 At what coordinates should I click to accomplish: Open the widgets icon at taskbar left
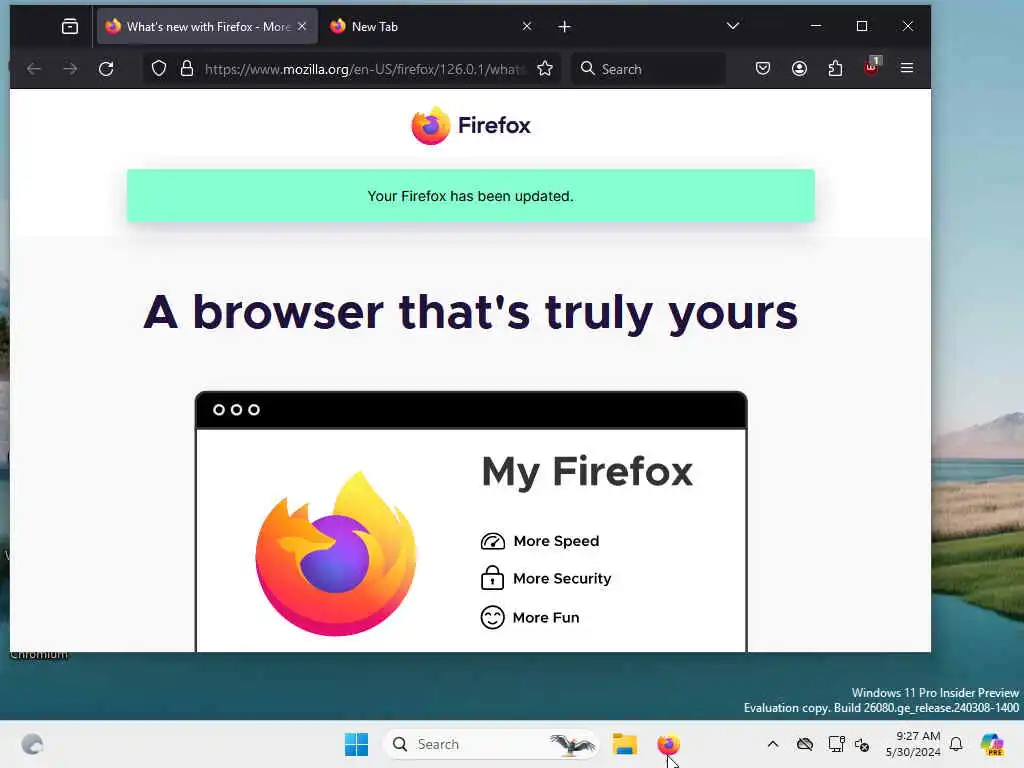(x=32, y=744)
